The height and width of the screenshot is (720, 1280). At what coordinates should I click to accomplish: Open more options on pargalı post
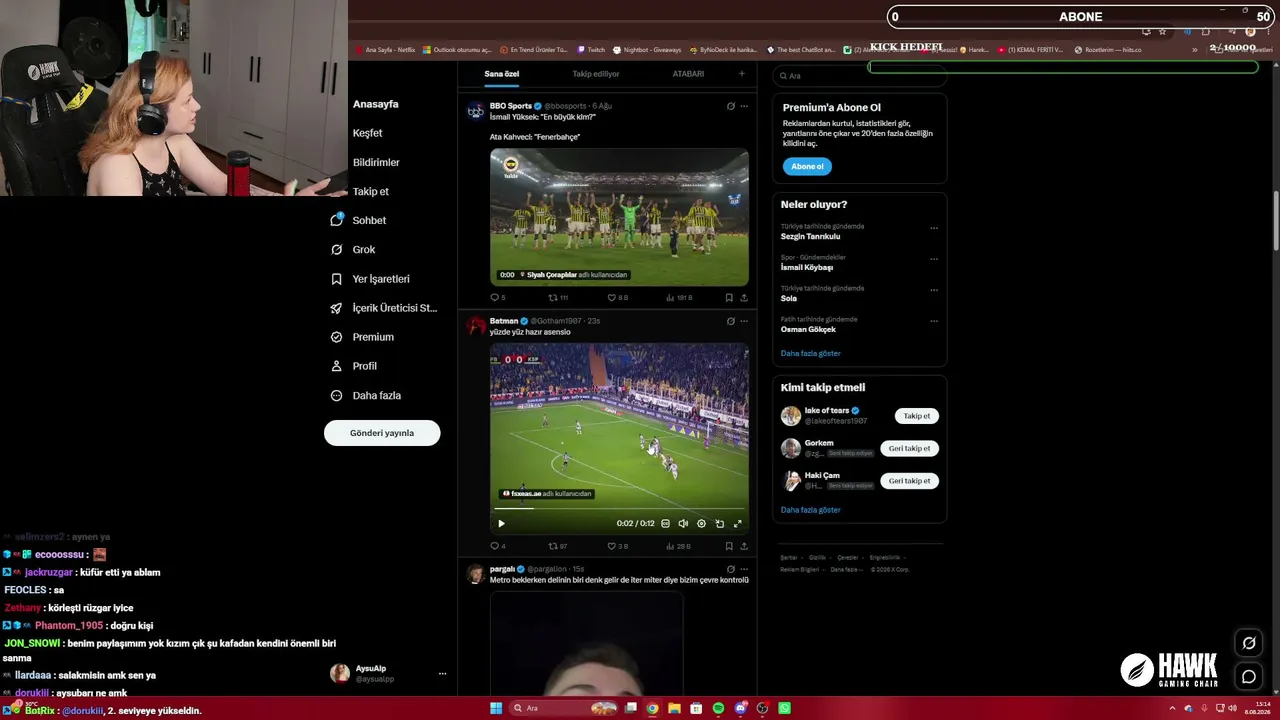coord(744,569)
